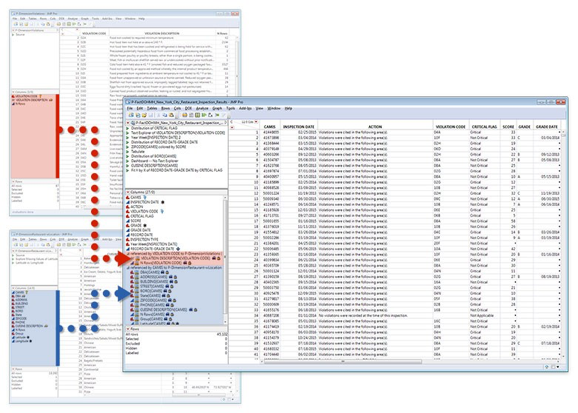Open the Columns panel red triangle menu in front window
This screenshot has width=578, height=413.
tap(128, 192)
